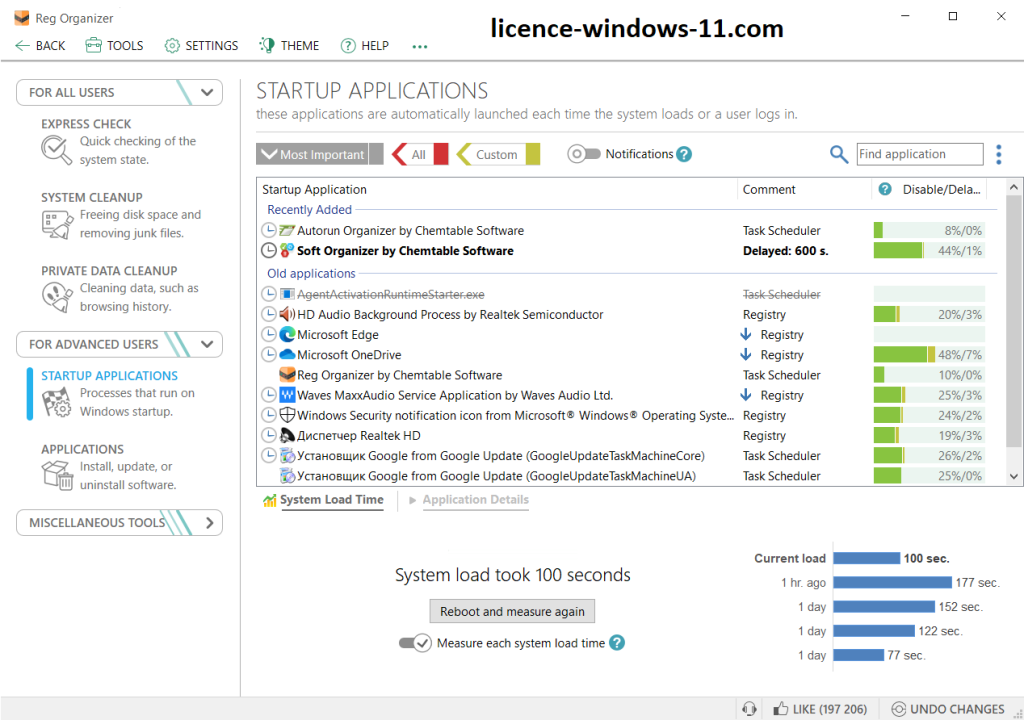Click the Microsoft Edge app icon
This screenshot has height=720, width=1024.
pos(287,335)
